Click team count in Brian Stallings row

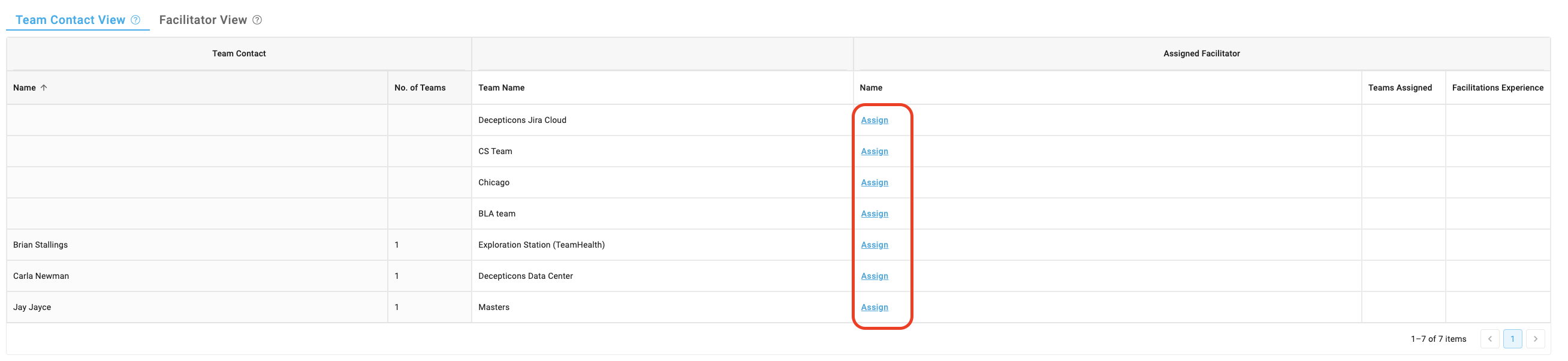[429, 245]
